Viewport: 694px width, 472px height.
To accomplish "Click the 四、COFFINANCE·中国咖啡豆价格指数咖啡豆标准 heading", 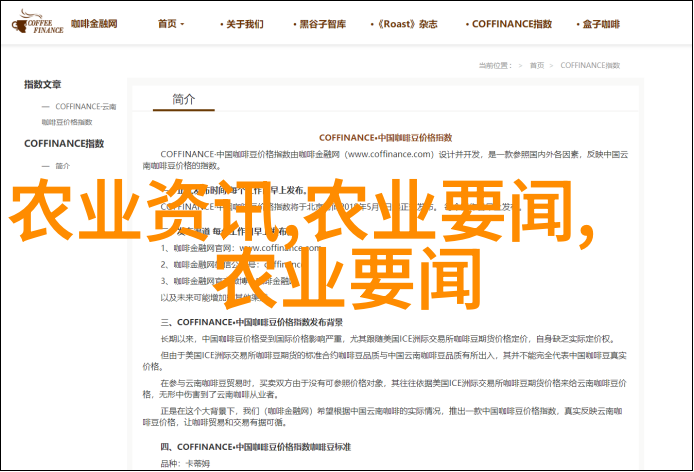I will pos(255,447).
